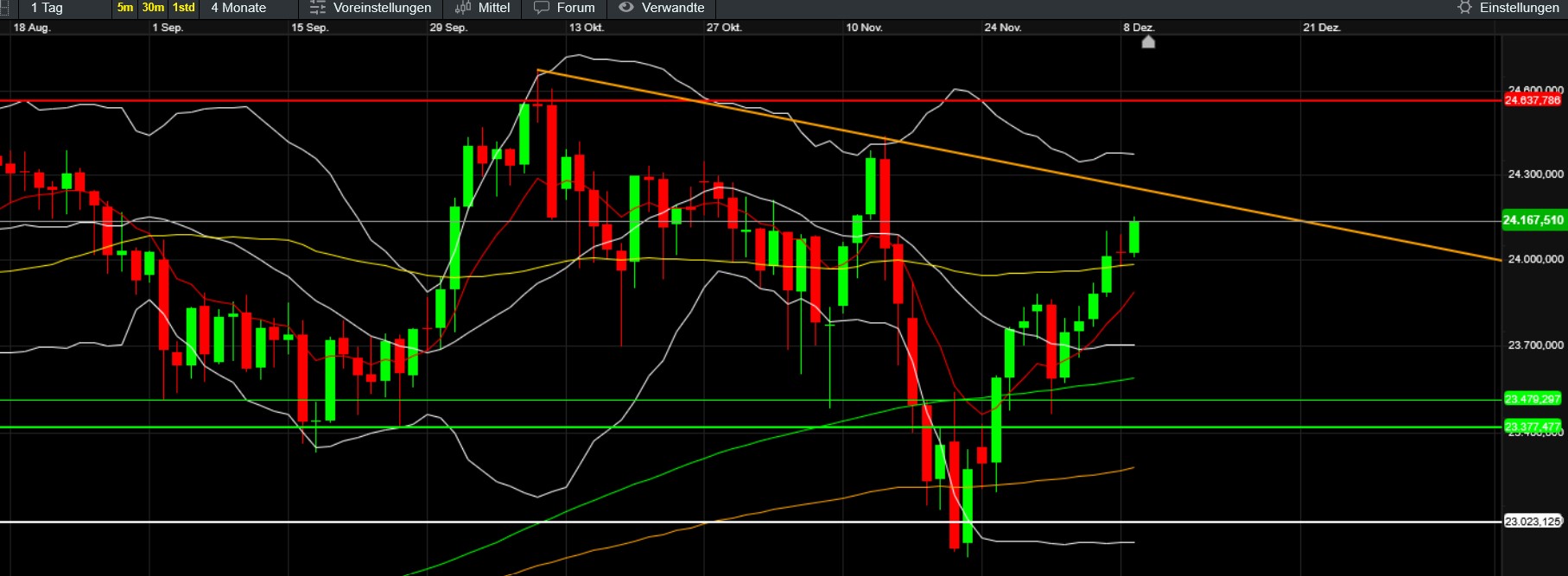
Task: Switch to the 30m timeframe
Action: pos(153,8)
